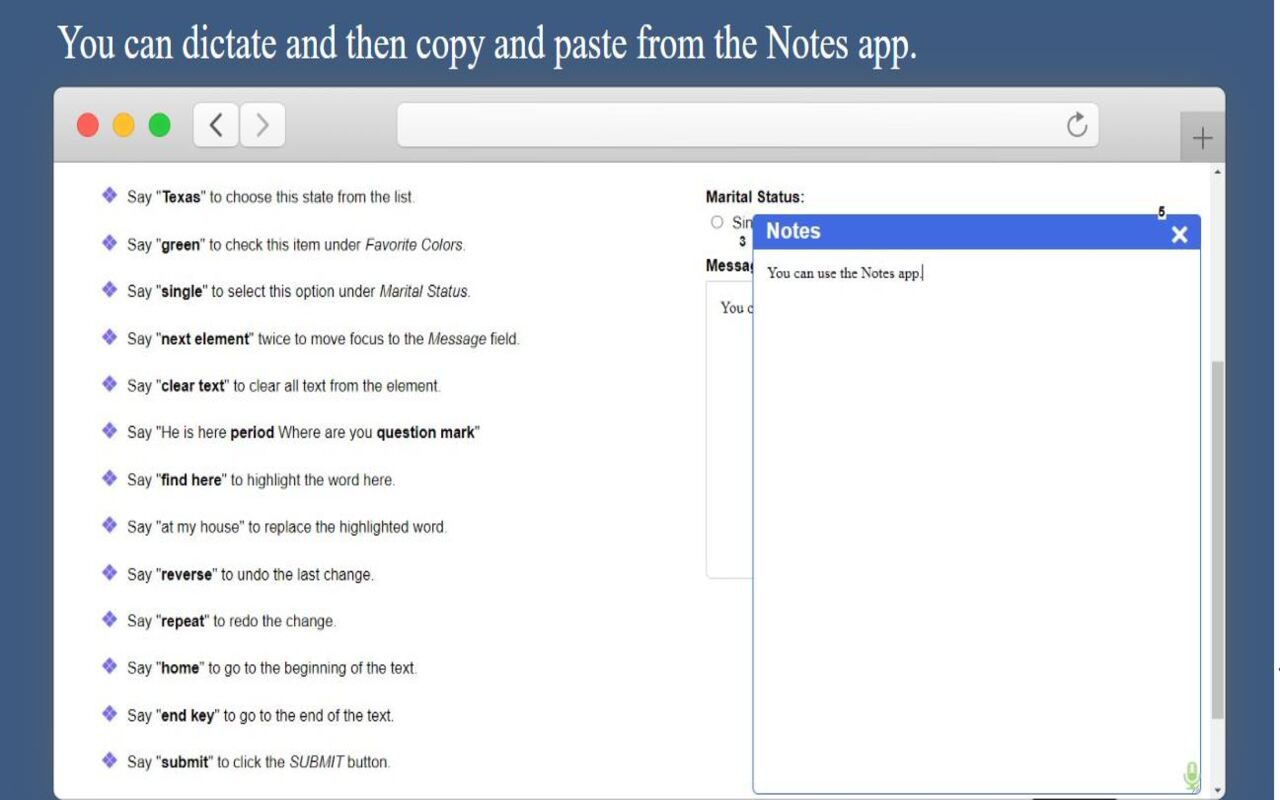
Task: Close the Notes popup with the X
Action: click(x=1179, y=235)
